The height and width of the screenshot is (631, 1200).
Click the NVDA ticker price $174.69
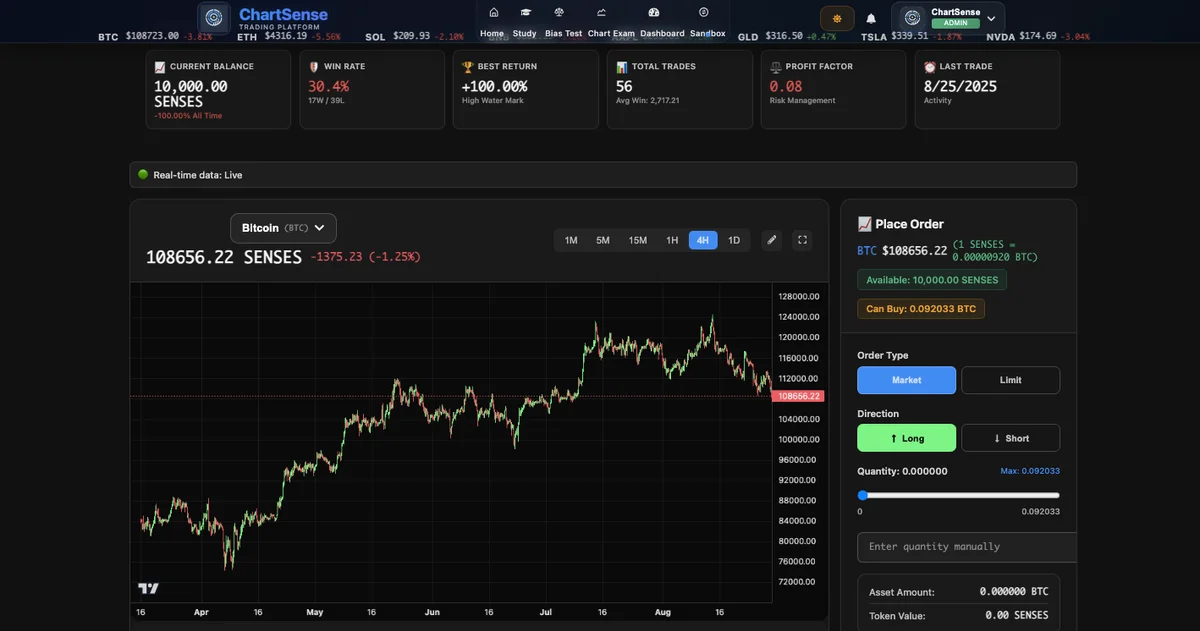coord(1038,36)
